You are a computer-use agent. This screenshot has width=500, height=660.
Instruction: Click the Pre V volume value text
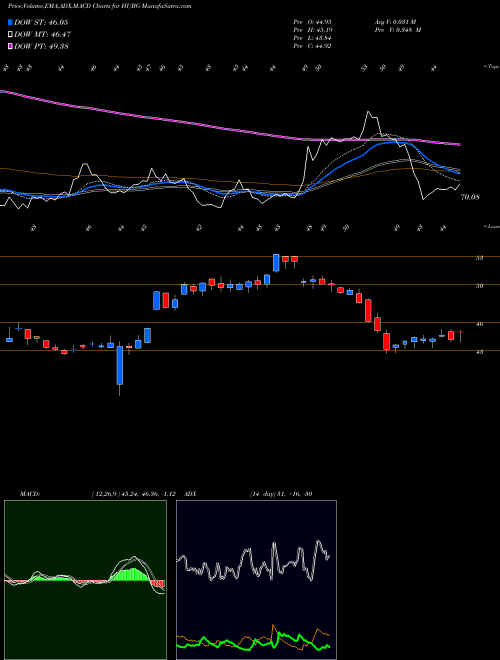[x=400, y=30]
